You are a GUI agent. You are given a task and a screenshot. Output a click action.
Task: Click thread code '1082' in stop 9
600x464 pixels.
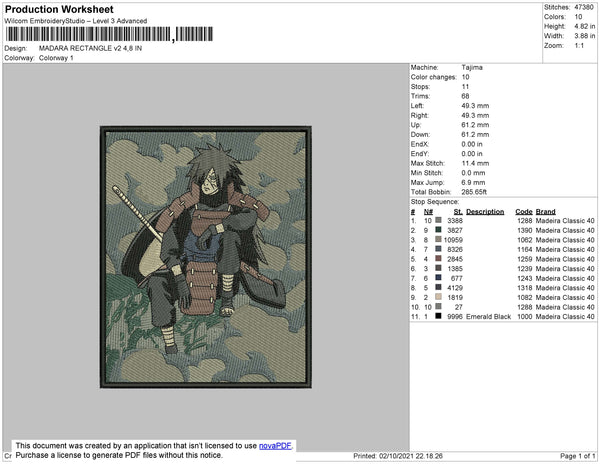pyautogui.click(x=525, y=297)
